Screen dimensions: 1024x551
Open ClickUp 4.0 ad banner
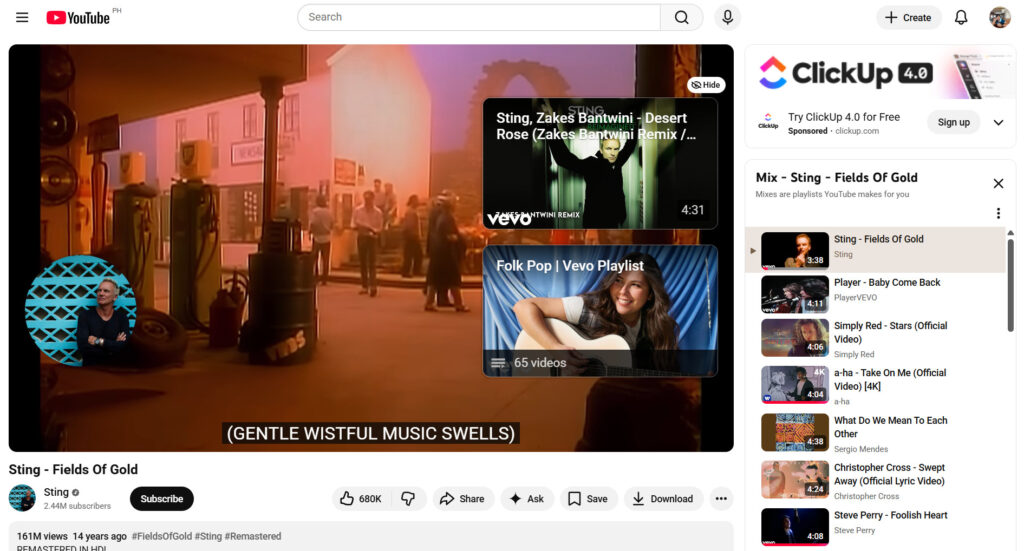pos(880,72)
